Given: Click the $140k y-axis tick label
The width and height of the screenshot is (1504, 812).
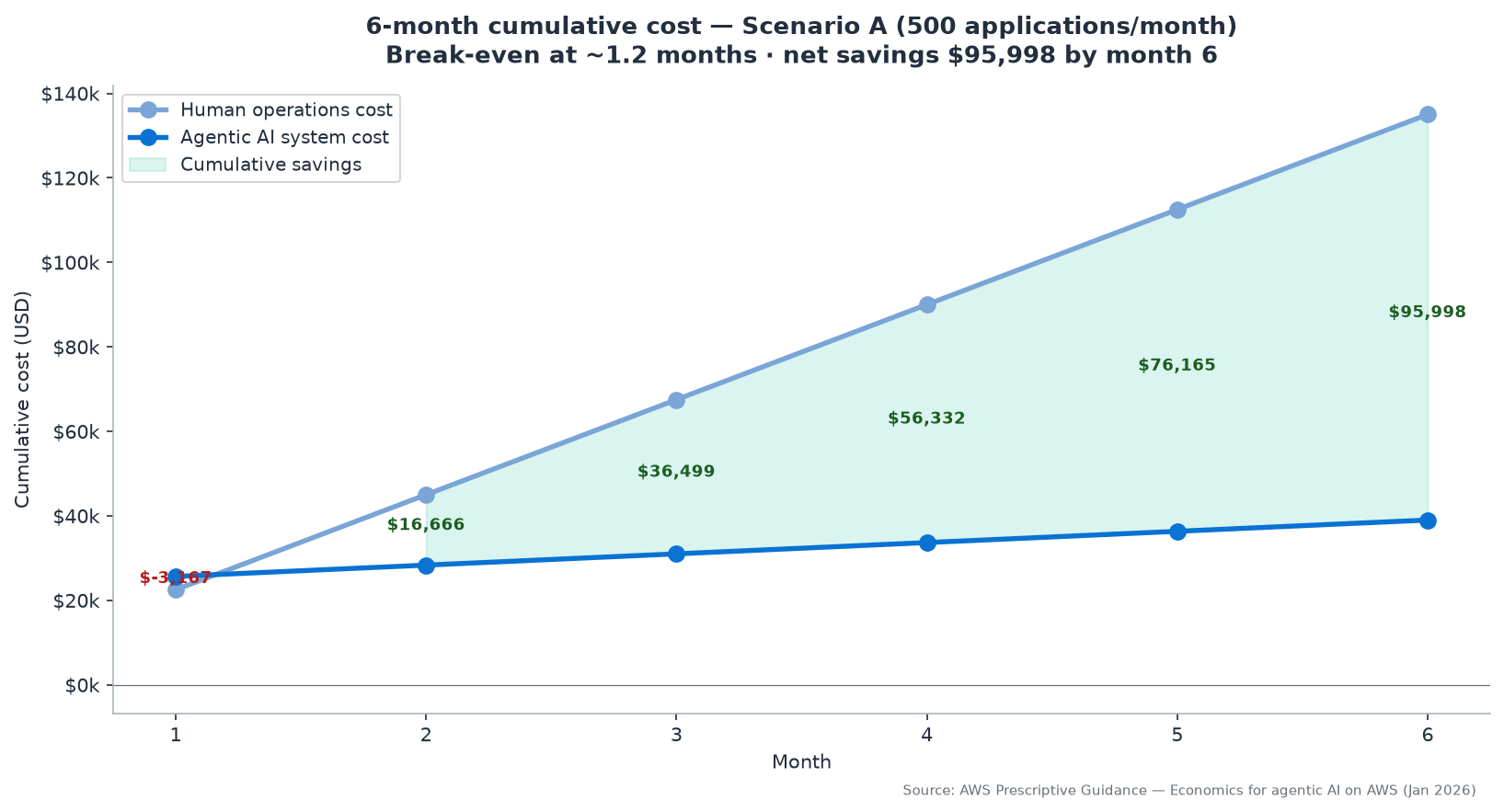Looking at the screenshot, I should coord(71,94).
